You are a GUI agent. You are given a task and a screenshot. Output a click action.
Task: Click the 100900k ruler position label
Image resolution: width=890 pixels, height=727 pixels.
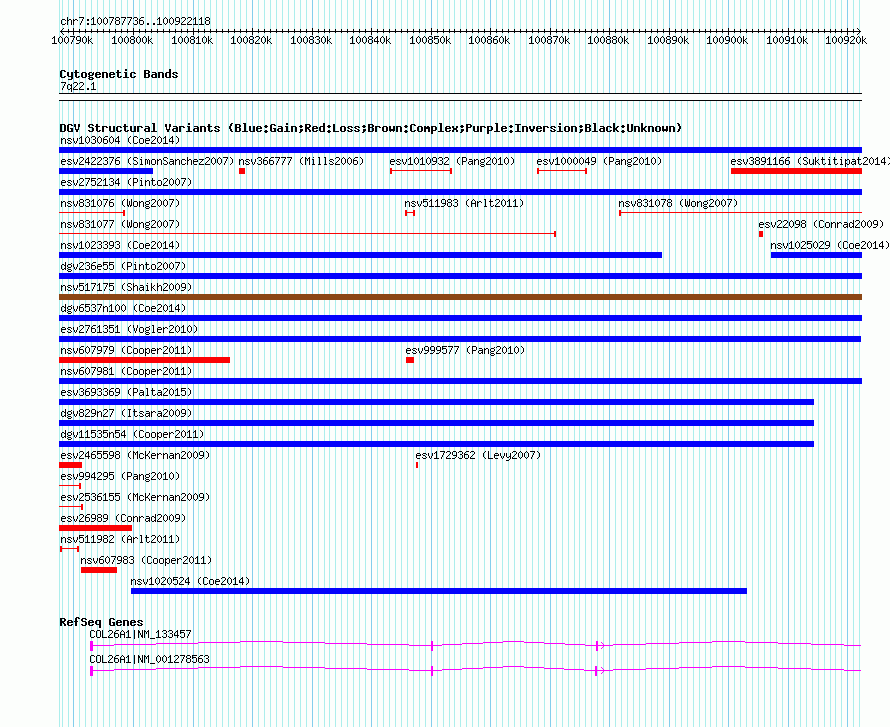(x=727, y=40)
